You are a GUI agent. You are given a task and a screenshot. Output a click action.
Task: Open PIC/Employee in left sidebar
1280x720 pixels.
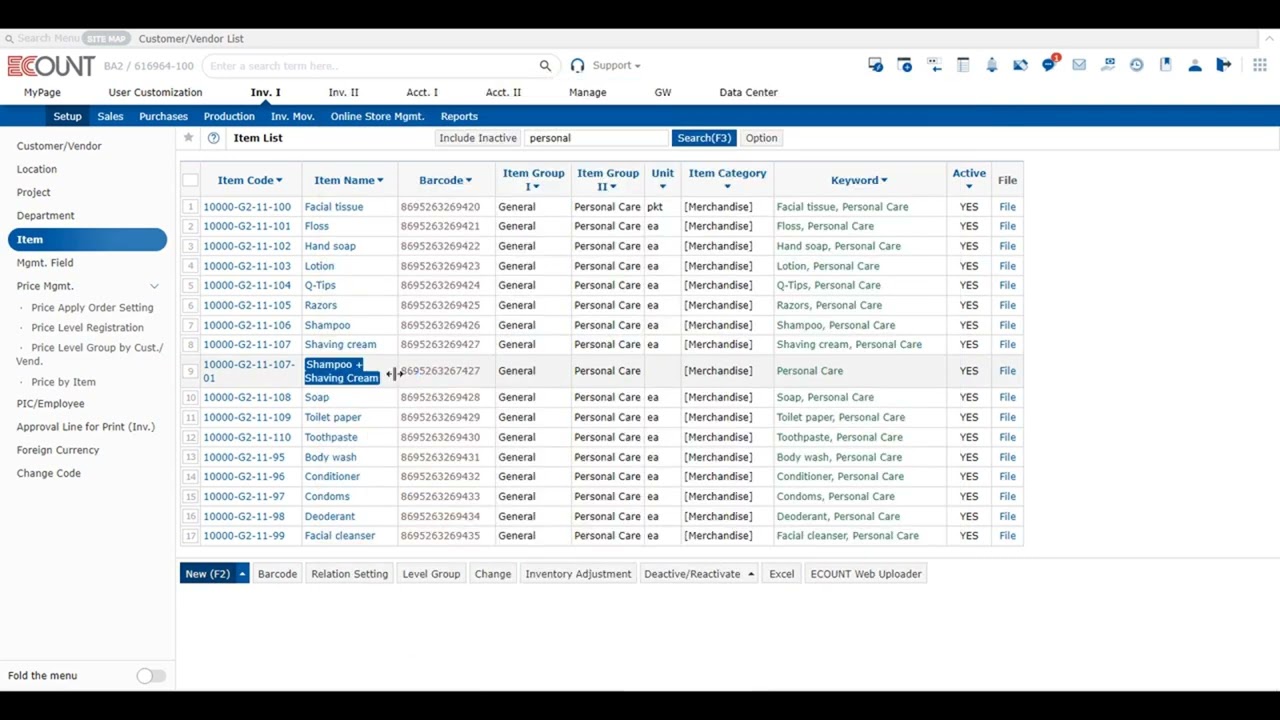pyautogui.click(x=50, y=404)
